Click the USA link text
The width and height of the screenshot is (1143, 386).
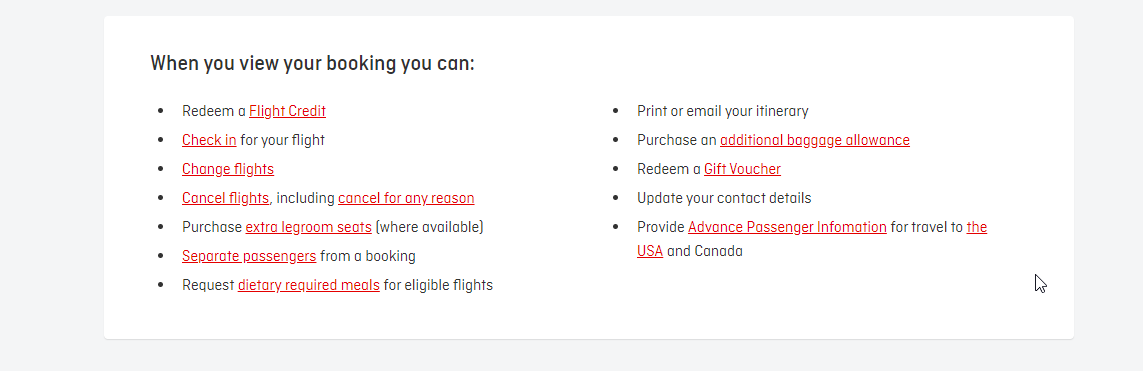(x=649, y=252)
